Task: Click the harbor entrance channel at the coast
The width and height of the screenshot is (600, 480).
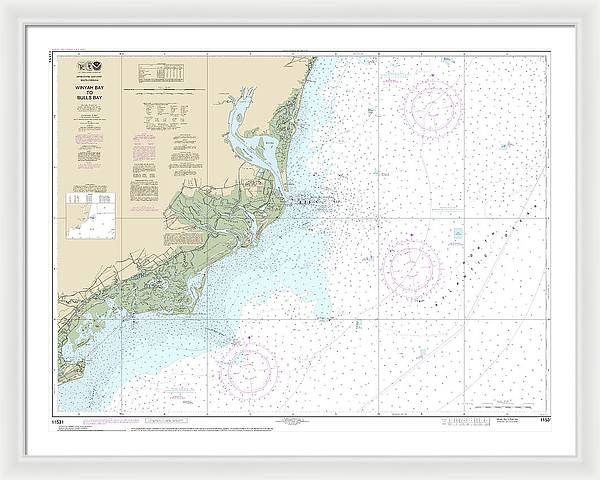Action: pos(300,200)
